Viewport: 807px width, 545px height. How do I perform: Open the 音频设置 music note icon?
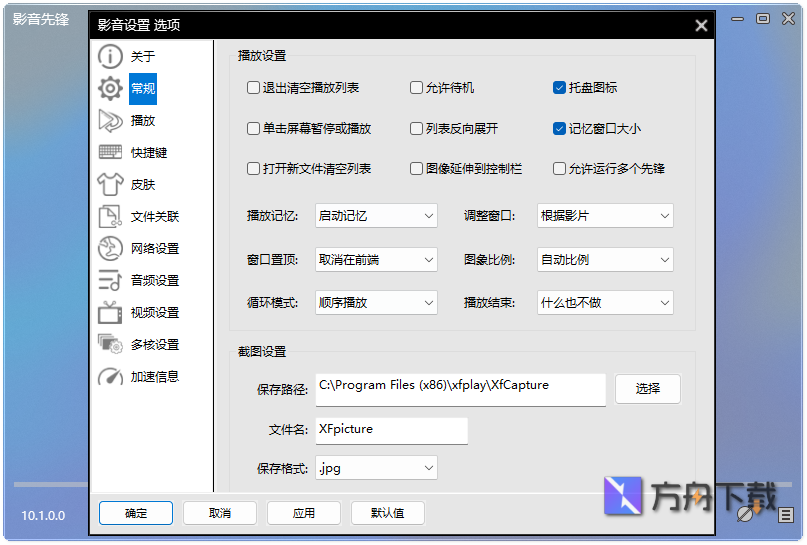pos(110,280)
